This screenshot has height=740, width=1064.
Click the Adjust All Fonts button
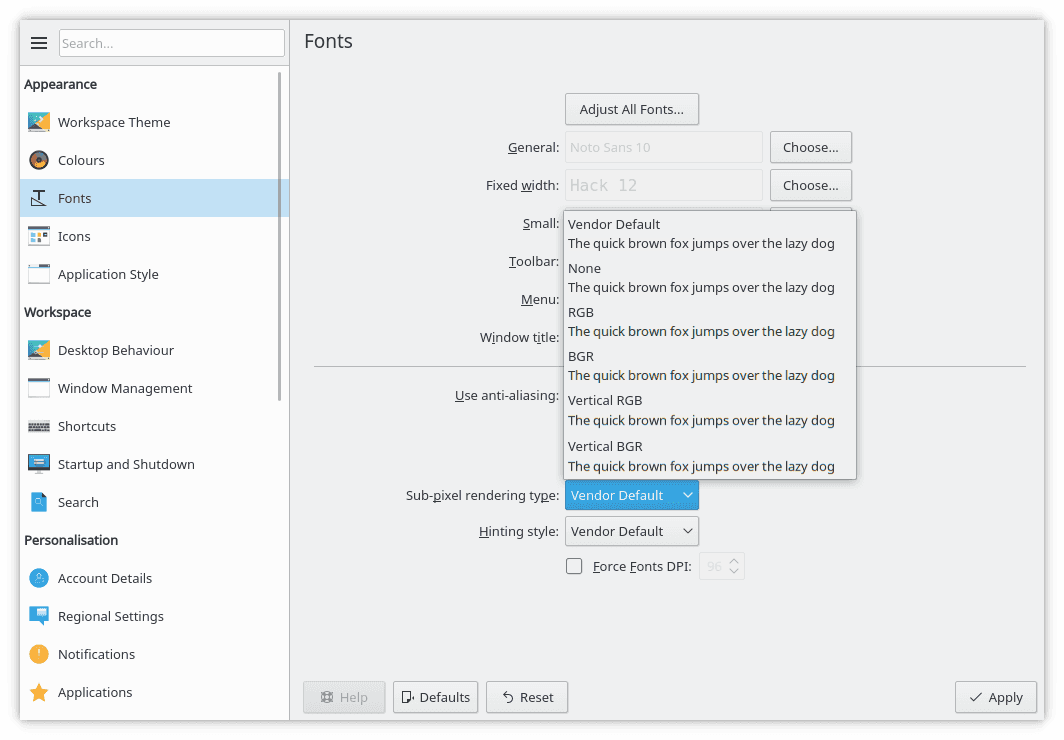pos(631,109)
